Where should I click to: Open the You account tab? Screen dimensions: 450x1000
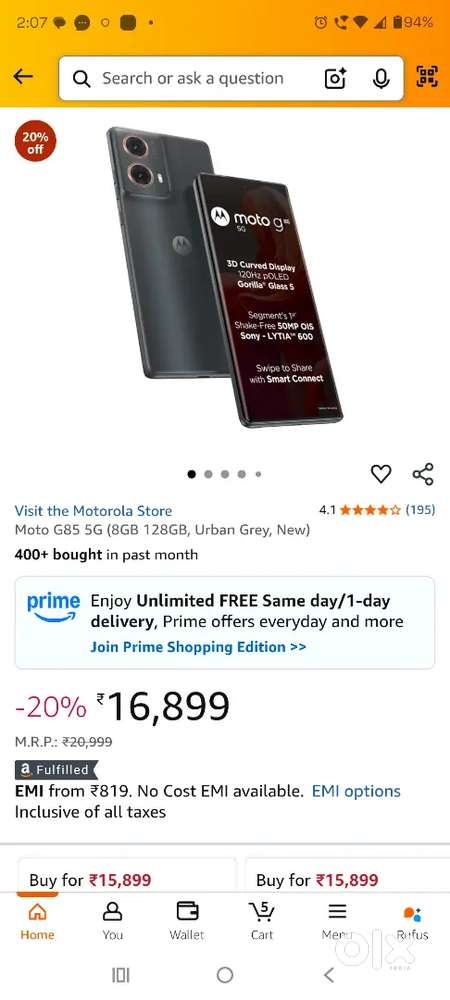click(112, 920)
